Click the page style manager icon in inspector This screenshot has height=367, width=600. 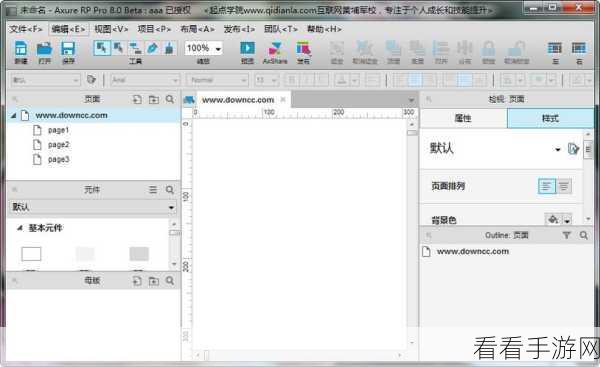[573, 148]
